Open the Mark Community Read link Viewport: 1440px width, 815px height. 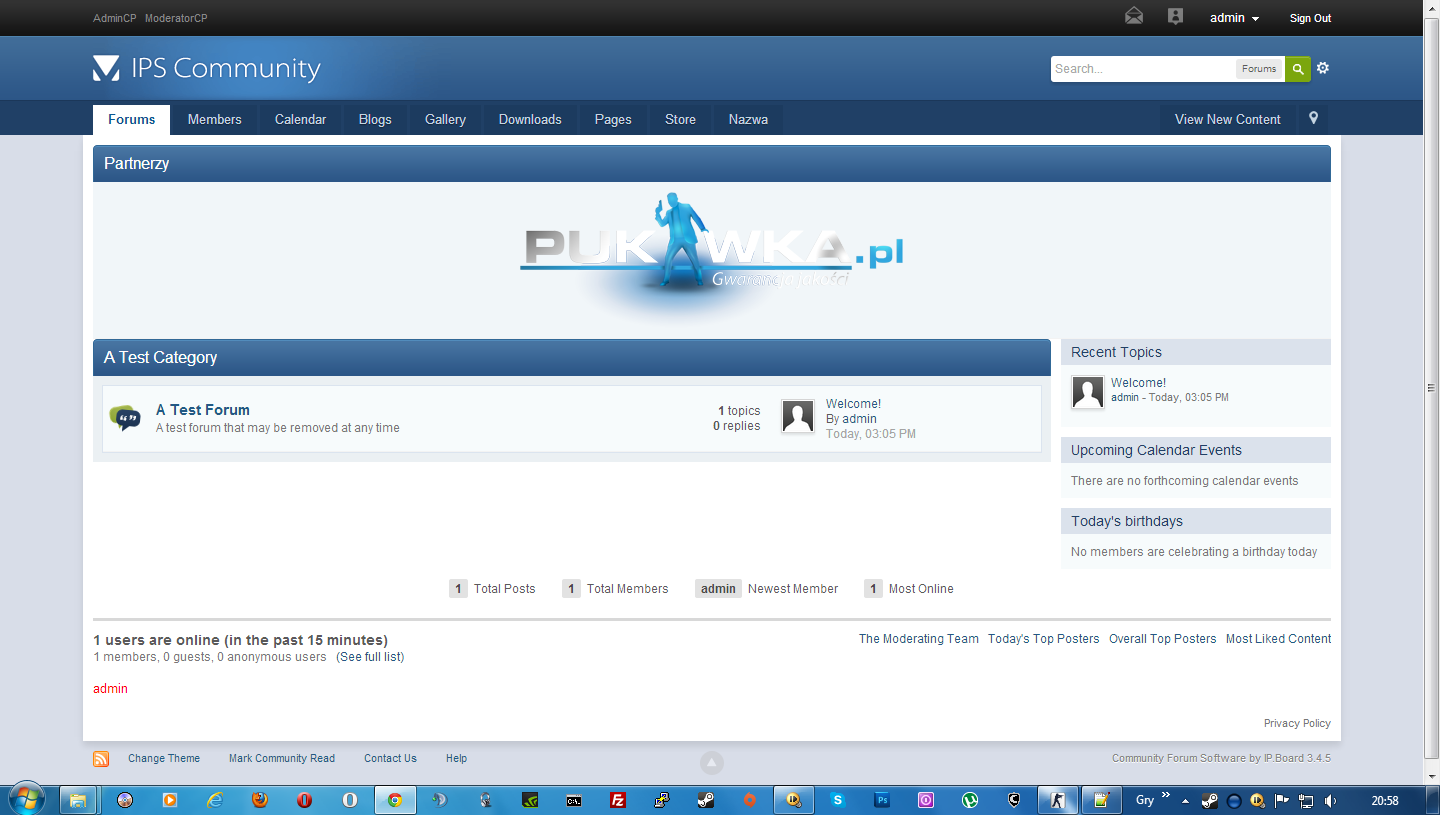282,759
